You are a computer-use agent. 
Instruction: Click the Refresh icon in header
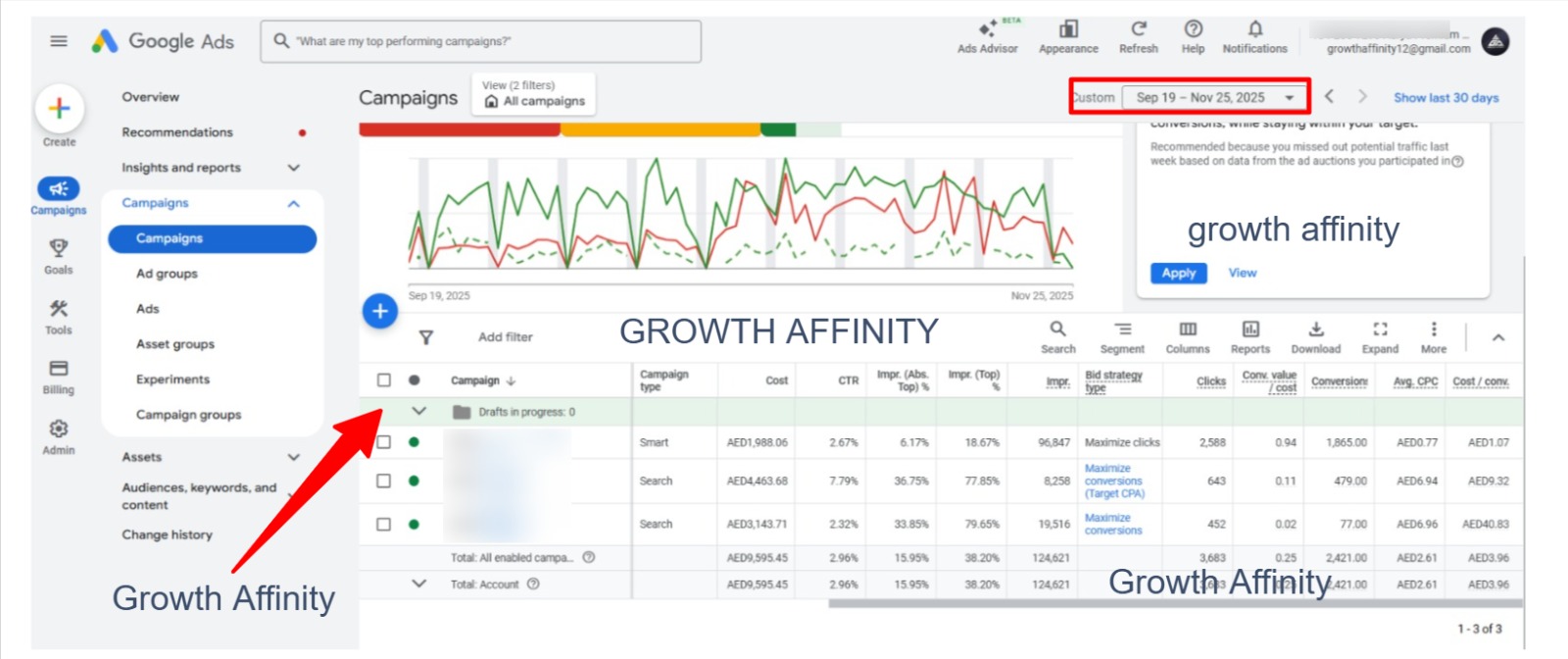[1138, 29]
